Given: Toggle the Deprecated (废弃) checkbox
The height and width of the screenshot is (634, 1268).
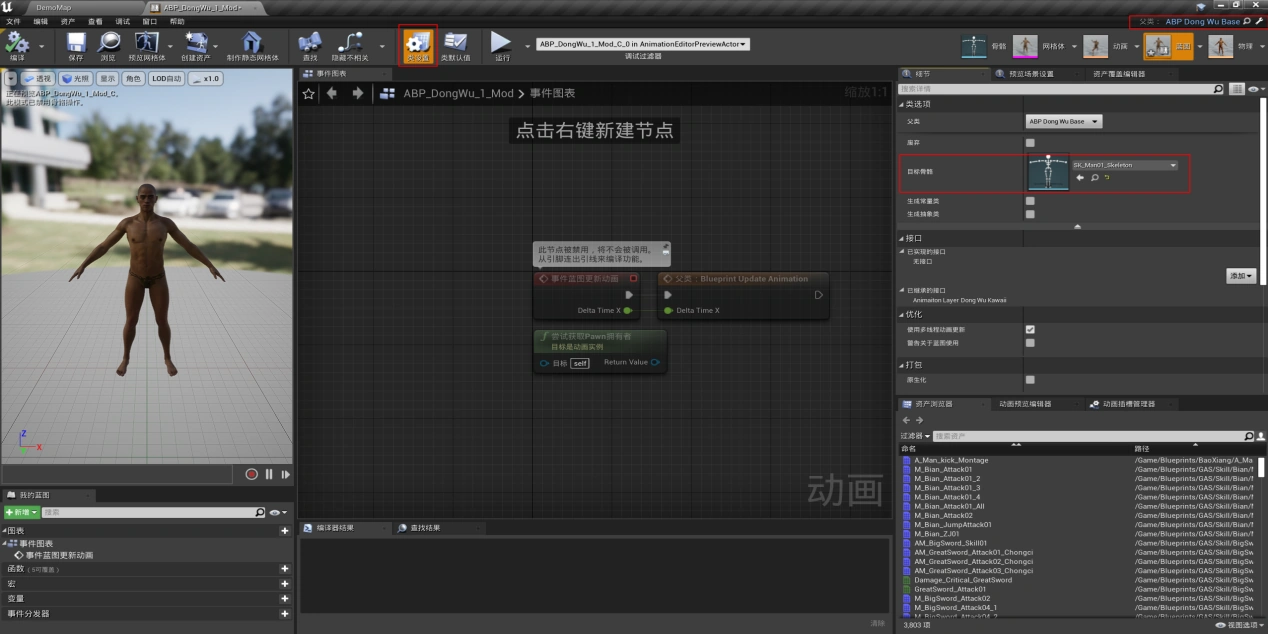Looking at the screenshot, I should click(1030, 143).
